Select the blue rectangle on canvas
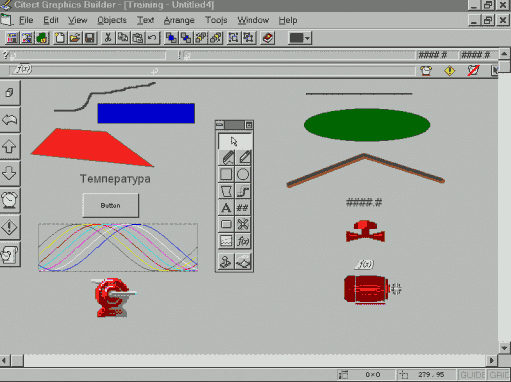Image resolution: width=511 pixels, height=382 pixels. [x=146, y=113]
